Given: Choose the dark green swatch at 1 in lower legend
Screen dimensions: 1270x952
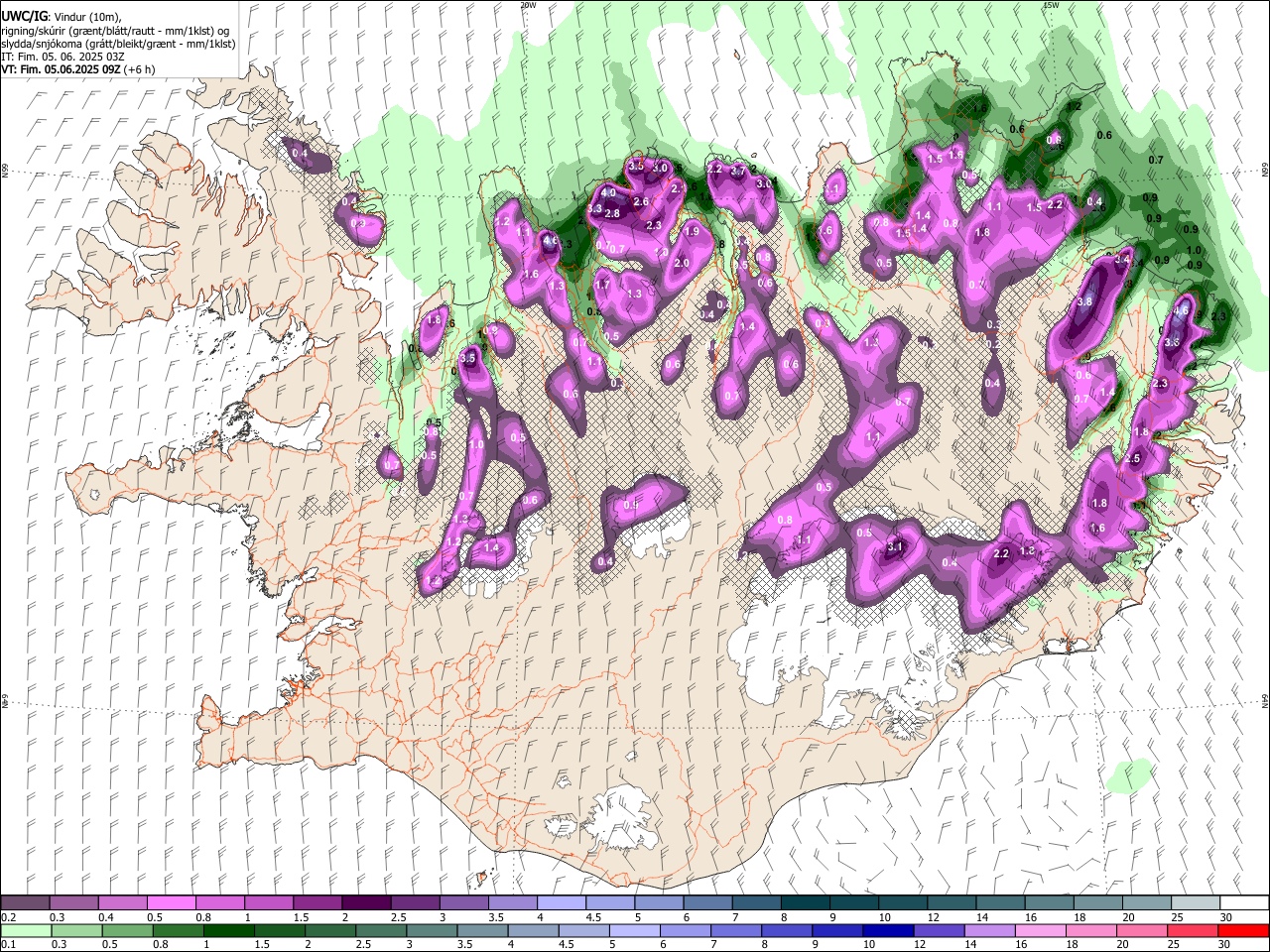Looking at the screenshot, I should coord(231,930).
